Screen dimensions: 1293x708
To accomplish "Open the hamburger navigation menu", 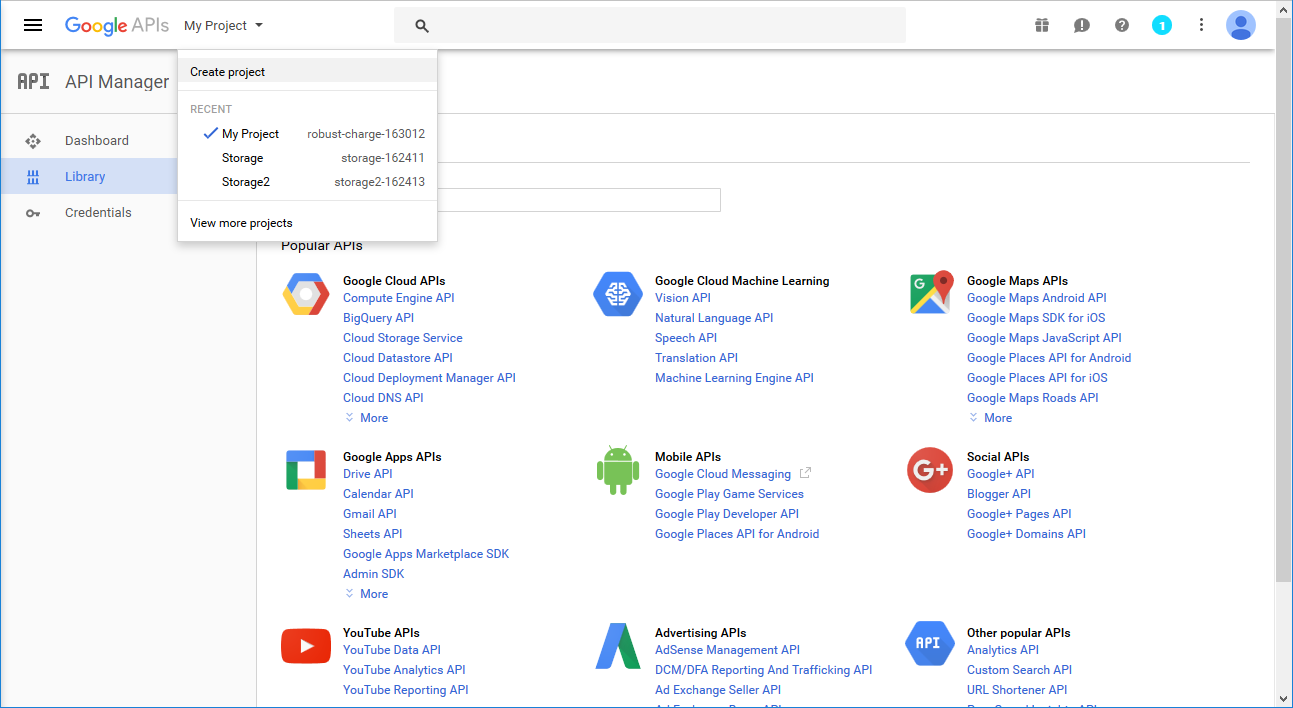I will click(33, 25).
